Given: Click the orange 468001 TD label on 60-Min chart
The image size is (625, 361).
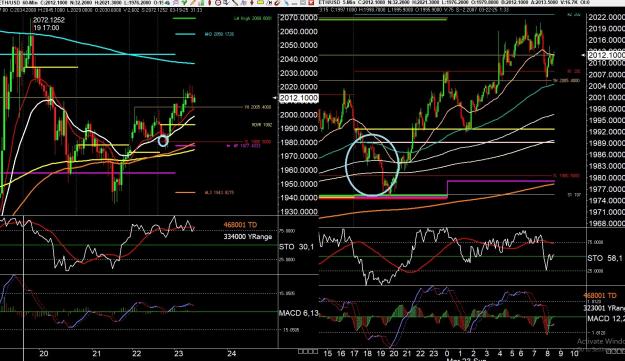Looking at the screenshot, I should coord(240,225).
